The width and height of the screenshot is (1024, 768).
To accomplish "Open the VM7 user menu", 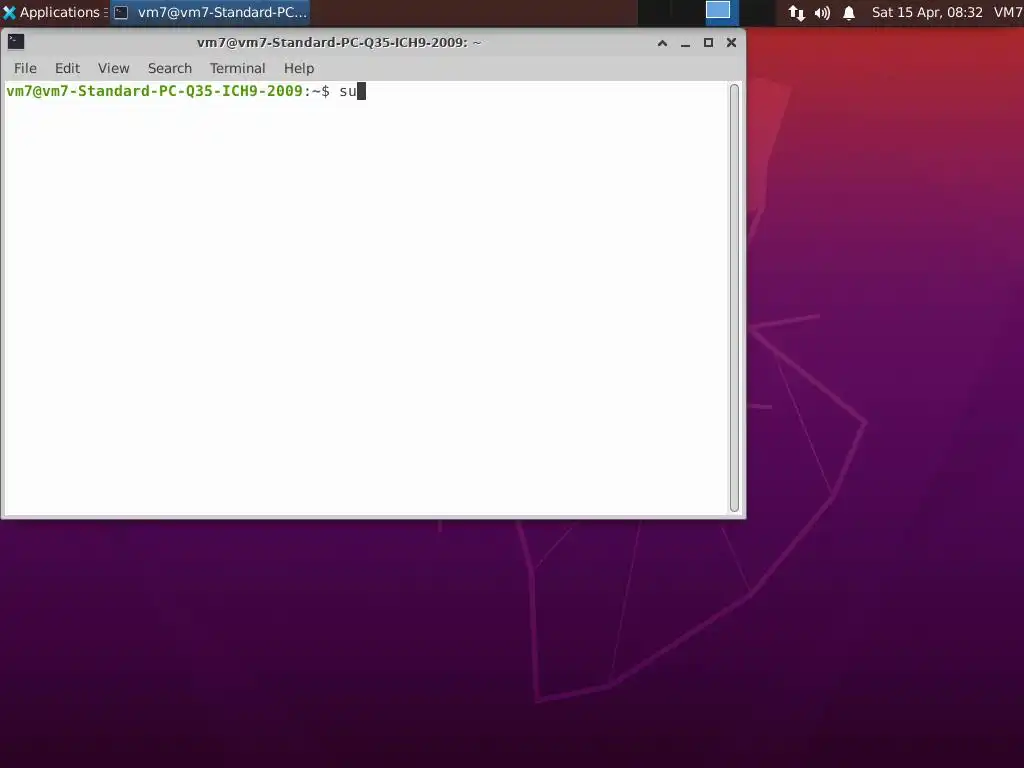I will click(x=1008, y=12).
